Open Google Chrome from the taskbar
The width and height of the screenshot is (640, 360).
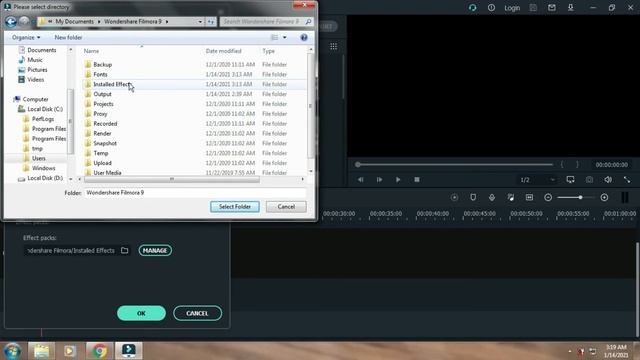point(99,351)
